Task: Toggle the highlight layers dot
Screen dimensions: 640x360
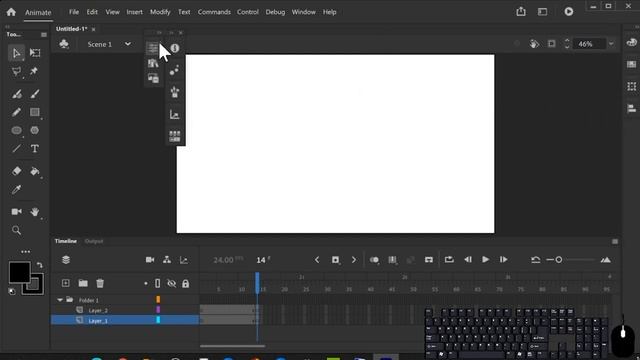Action: click(x=146, y=283)
